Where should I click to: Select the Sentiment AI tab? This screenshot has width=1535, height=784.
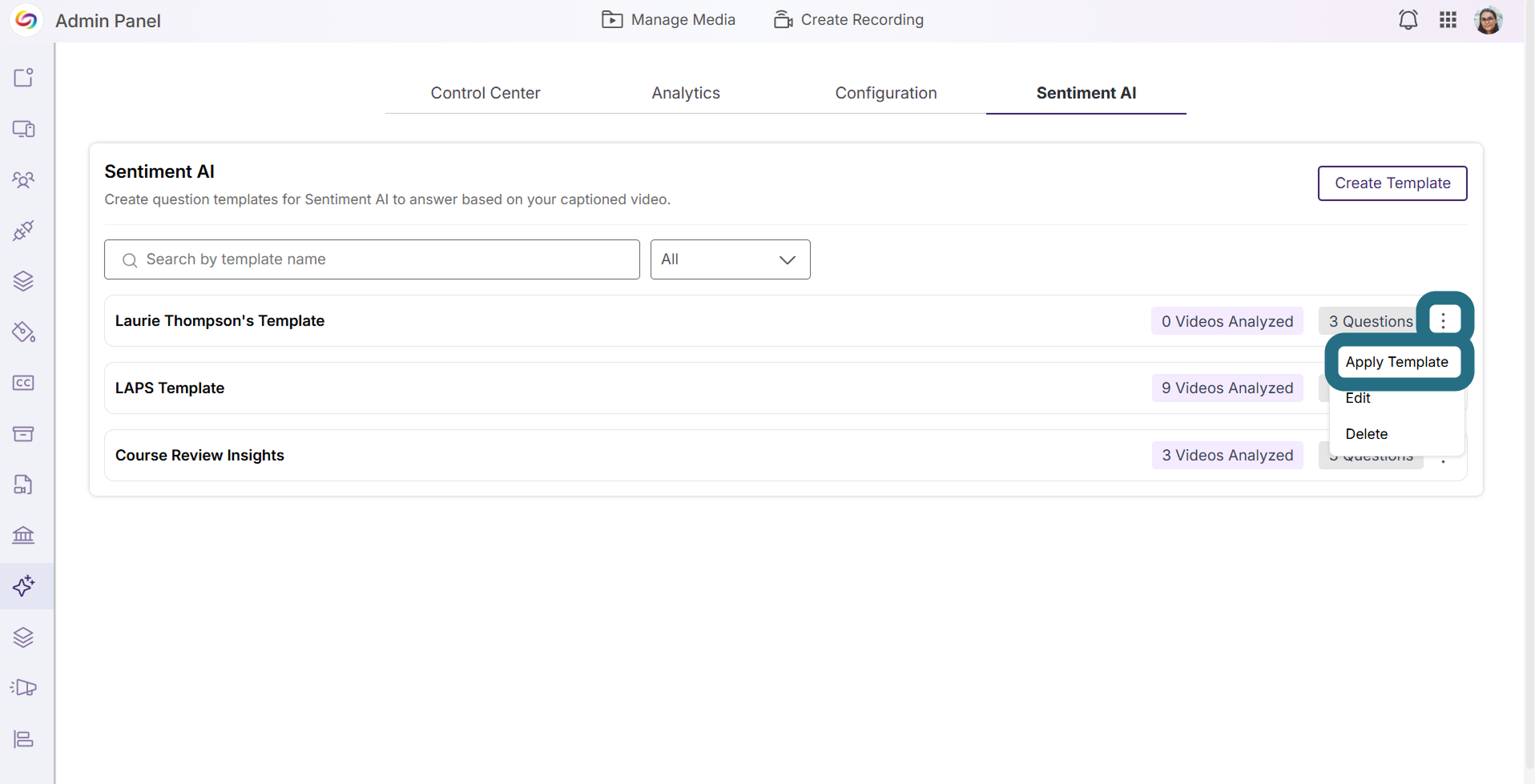1086,93
